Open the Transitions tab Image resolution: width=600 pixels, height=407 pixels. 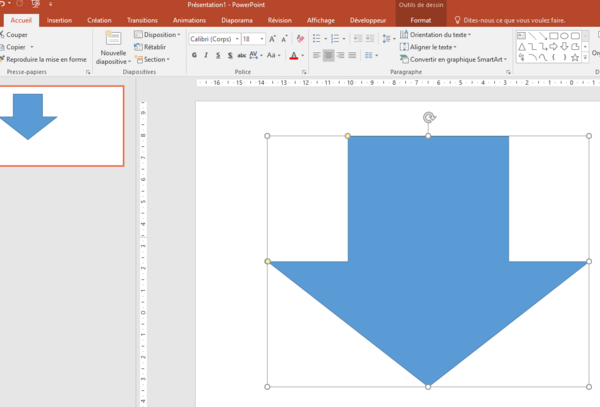[142, 20]
